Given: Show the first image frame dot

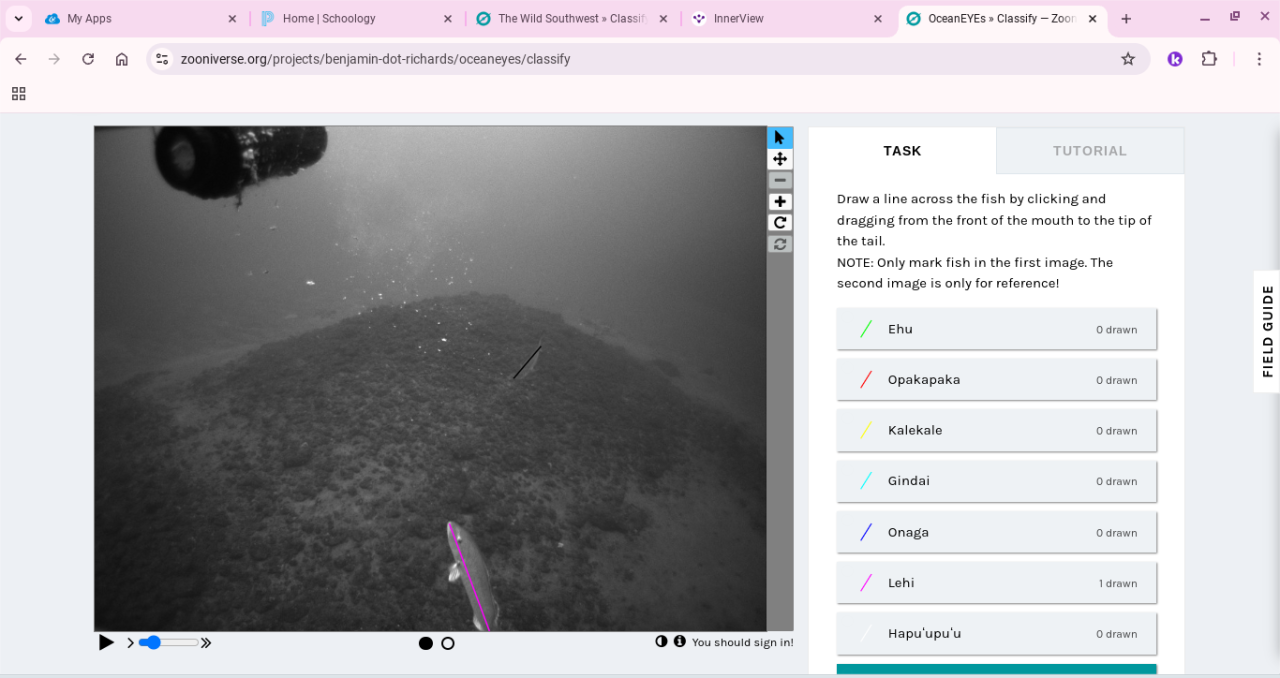Looking at the screenshot, I should point(426,643).
